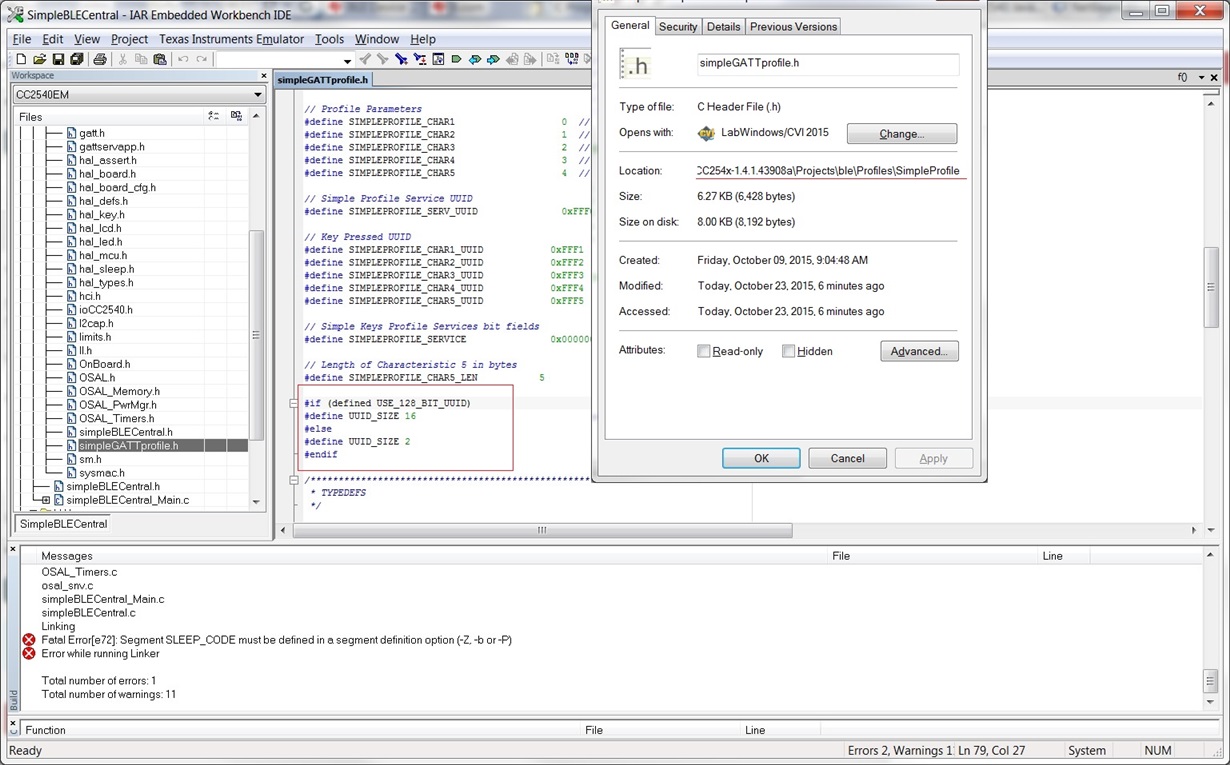Click the green Go To toolbar icon

(456, 60)
